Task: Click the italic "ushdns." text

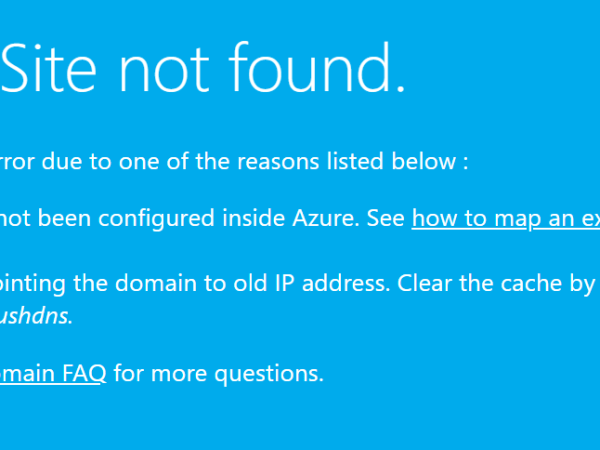Action: (x=37, y=316)
